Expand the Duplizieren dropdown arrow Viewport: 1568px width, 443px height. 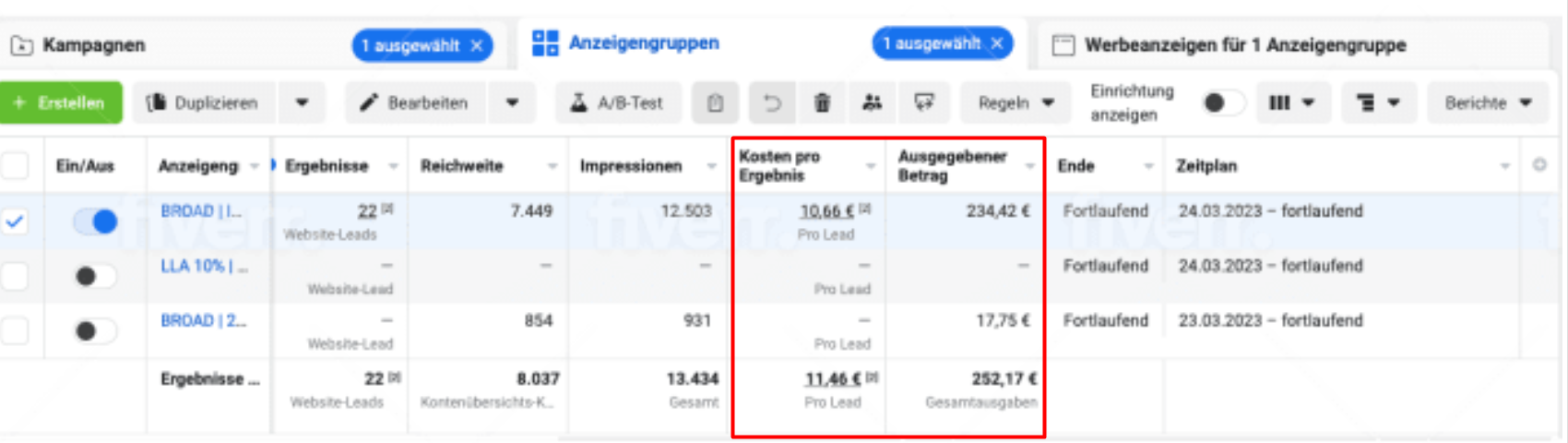click(x=302, y=103)
